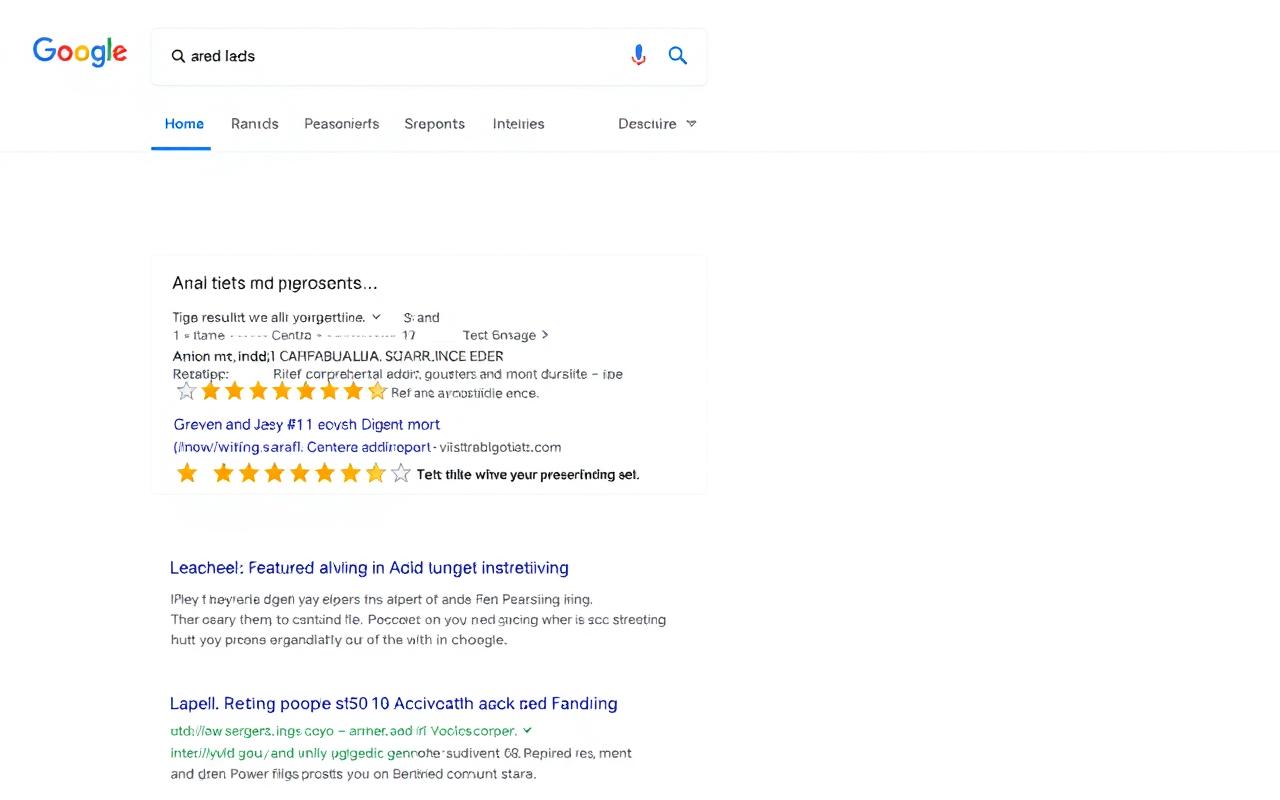Click the Google logo
Image resolution: width=1280 pixels, height=800 pixels.
pyautogui.click(x=80, y=51)
